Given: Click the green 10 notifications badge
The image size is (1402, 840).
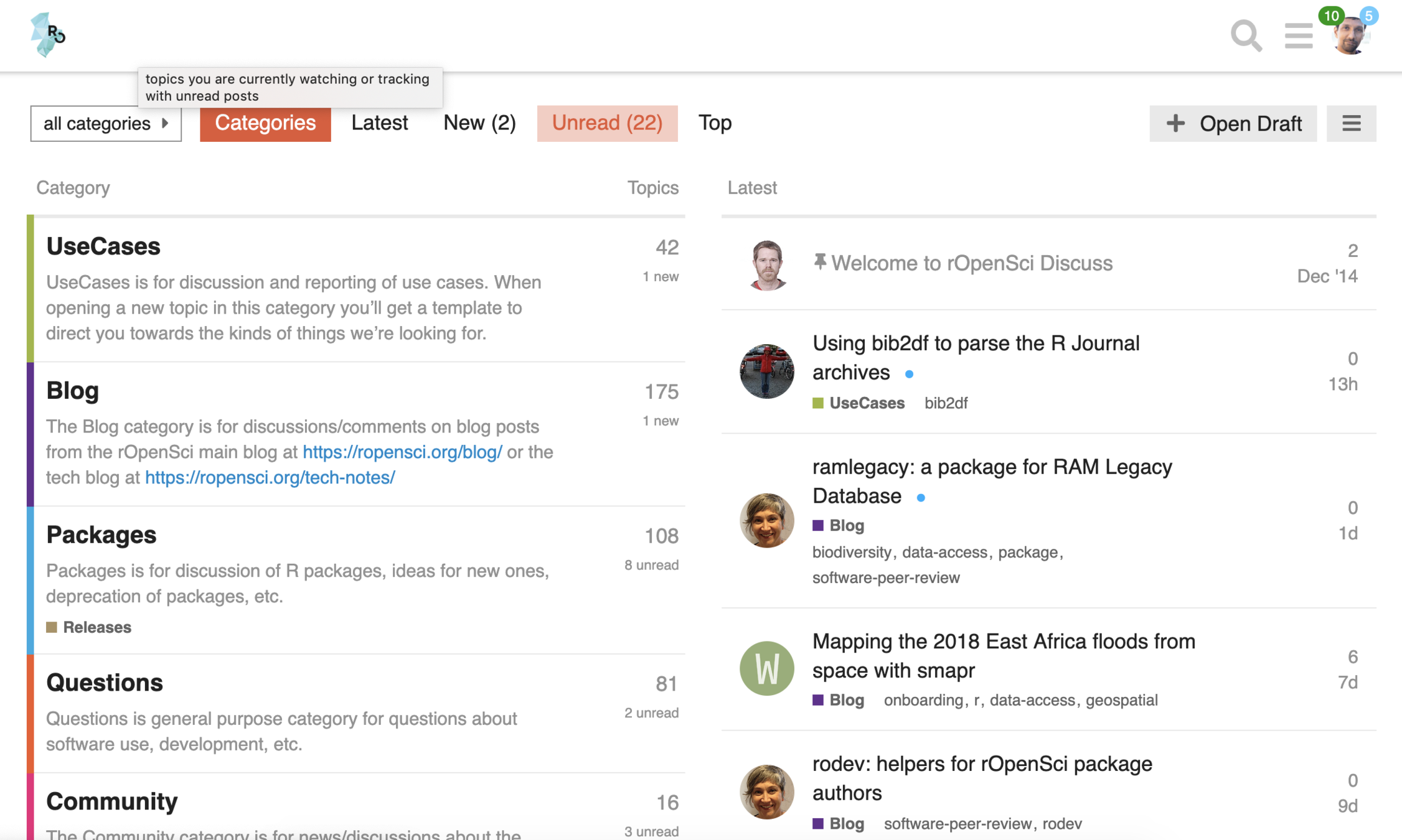Looking at the screenshot, I should (1331, 16).
